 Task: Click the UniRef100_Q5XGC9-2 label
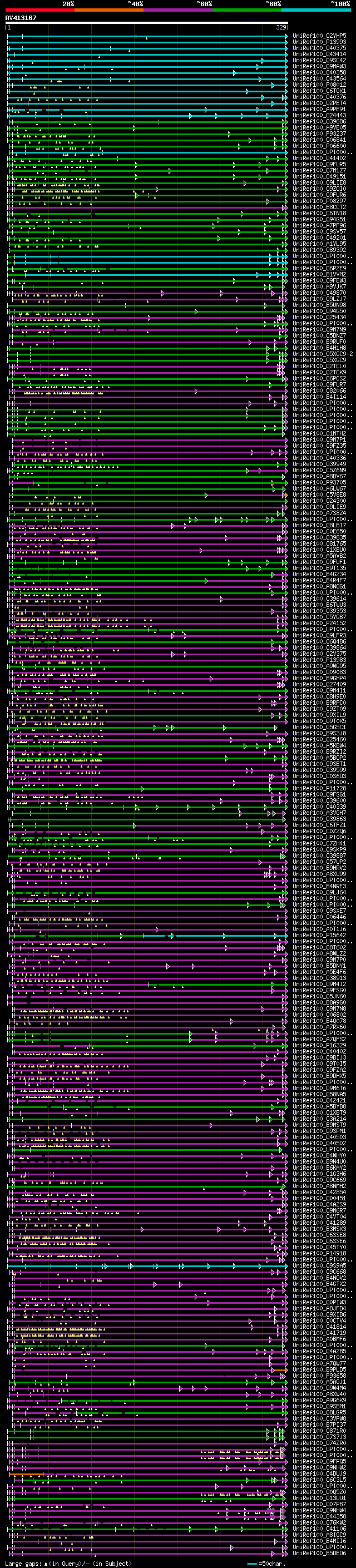(323, 354)
